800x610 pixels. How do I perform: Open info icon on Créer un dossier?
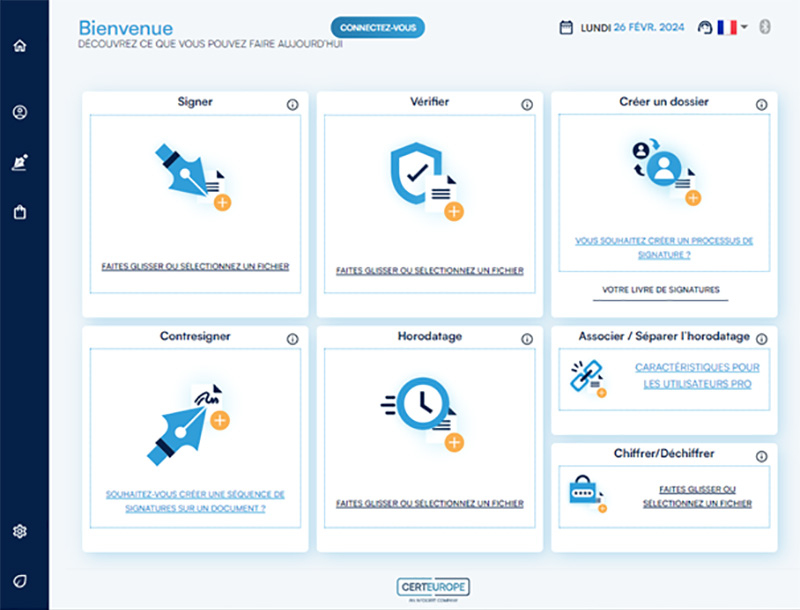(761, 104)
